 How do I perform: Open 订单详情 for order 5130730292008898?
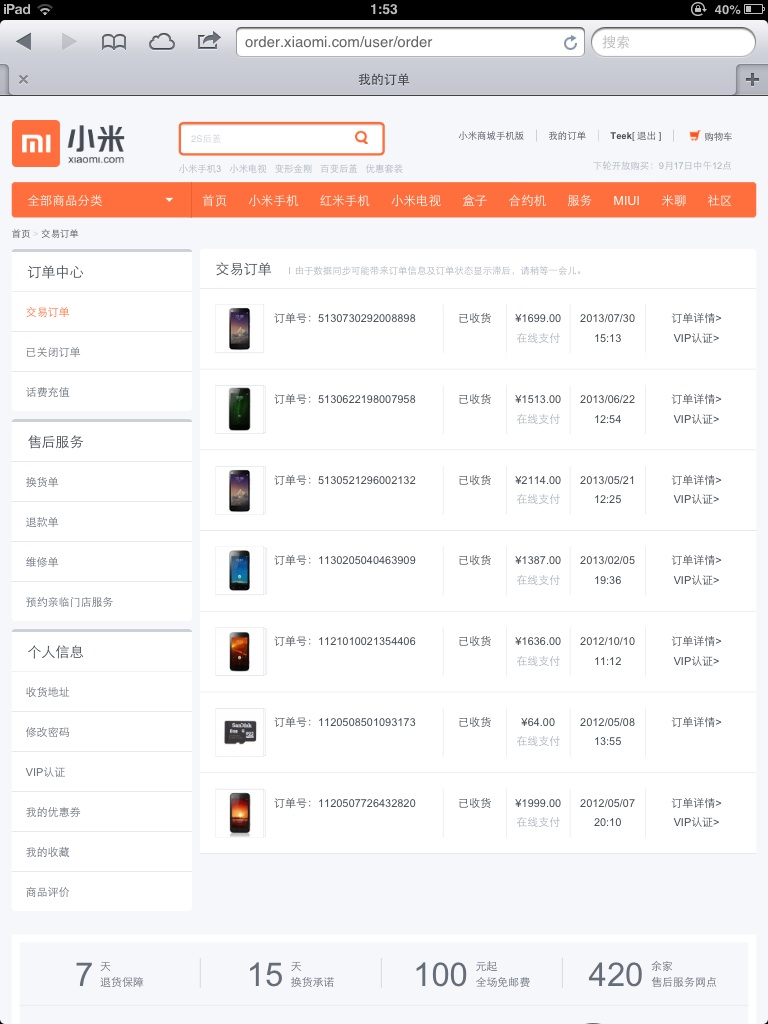tap(696, 318)
